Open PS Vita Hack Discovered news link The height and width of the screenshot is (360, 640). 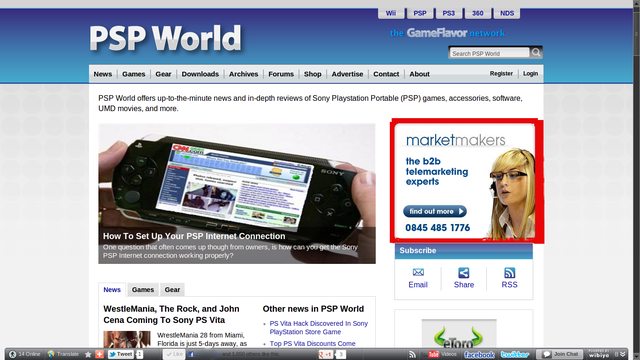318,327
